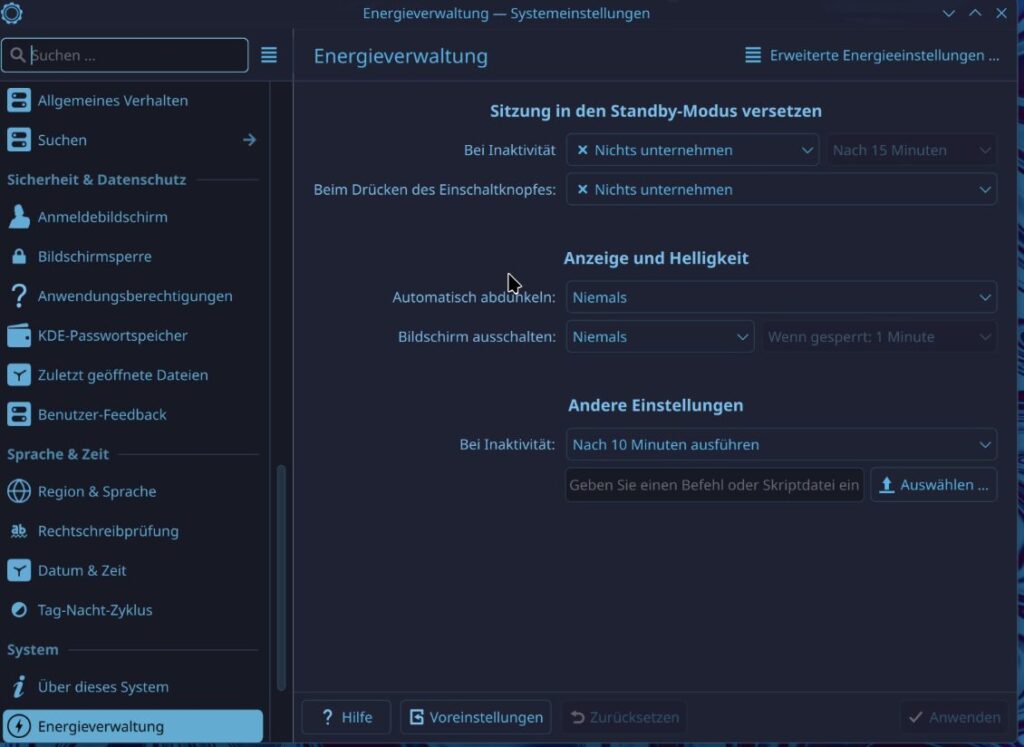
Task: Click the Rechtschreibprüfung spell-check icon
Action: pyautogui.click(x=19, y=531)
